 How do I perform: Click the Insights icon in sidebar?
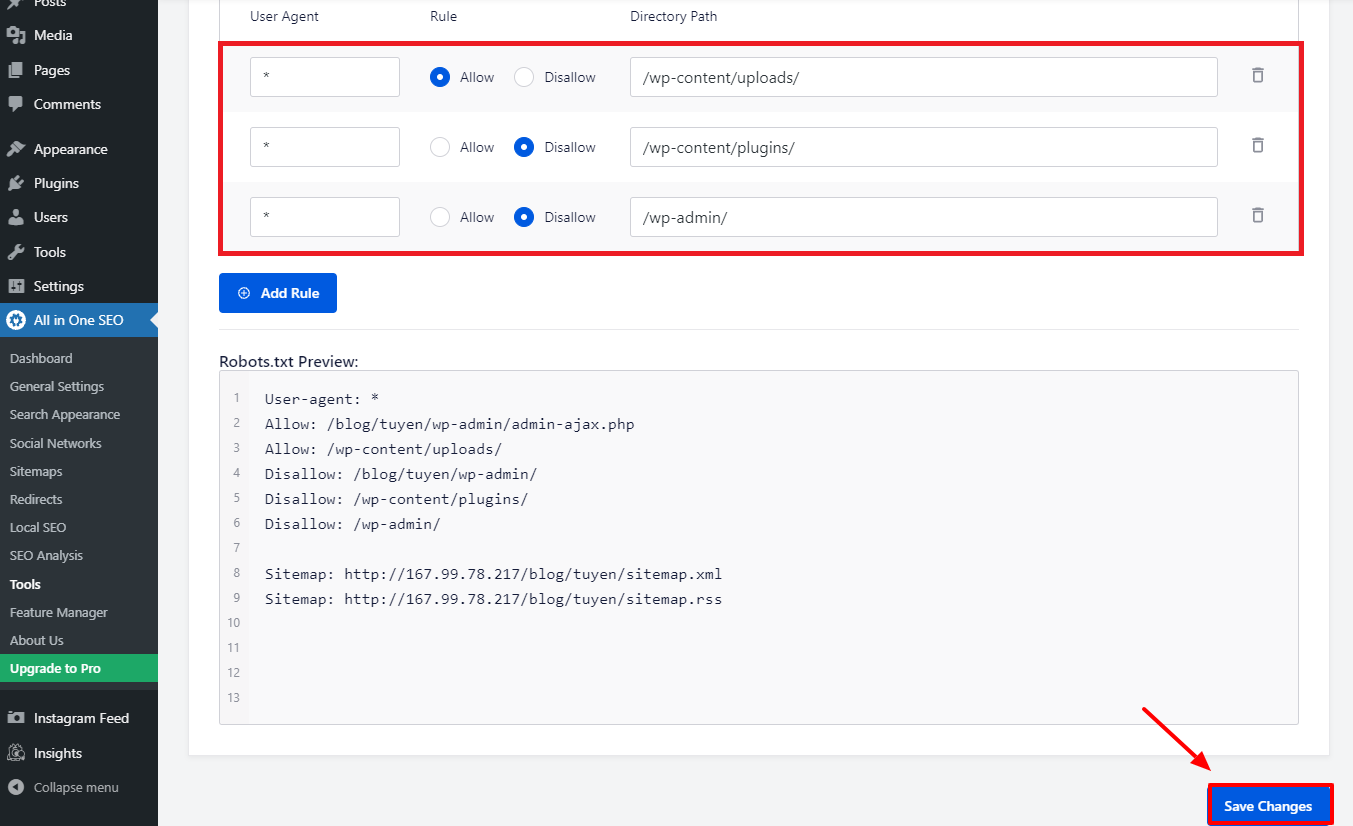[x=16, y=753]
